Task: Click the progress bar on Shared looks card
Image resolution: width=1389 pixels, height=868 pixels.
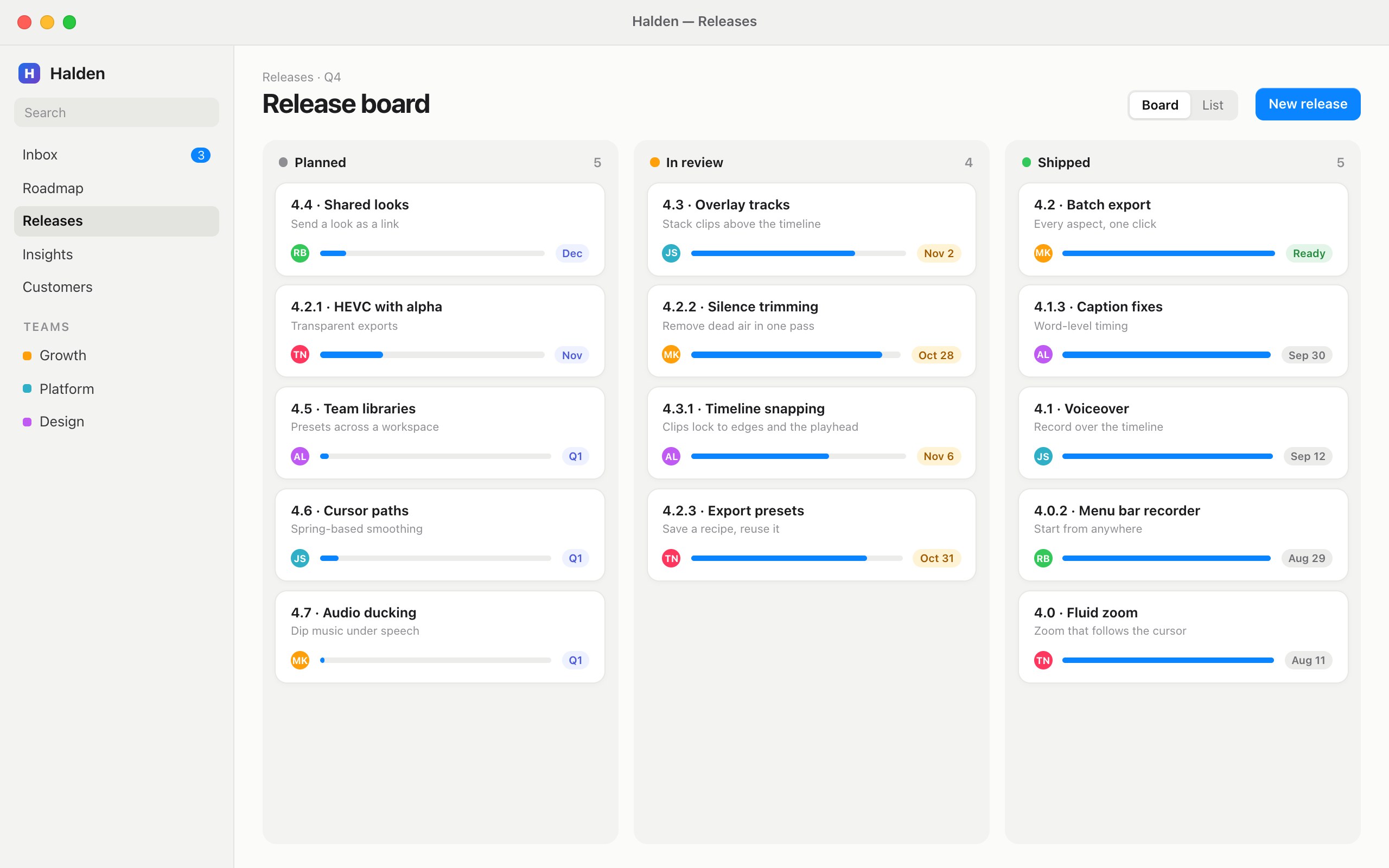Action: [x=432, y=253]
